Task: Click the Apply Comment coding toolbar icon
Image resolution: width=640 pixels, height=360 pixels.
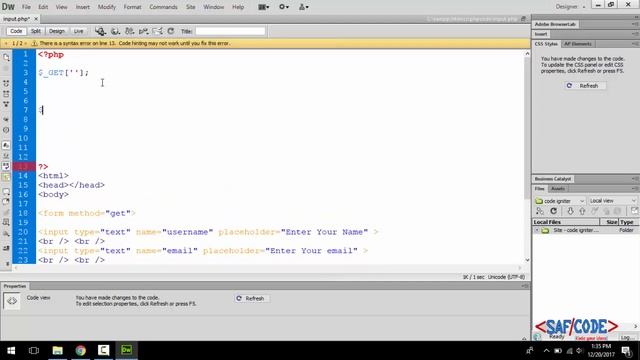Action: (6, 191)
